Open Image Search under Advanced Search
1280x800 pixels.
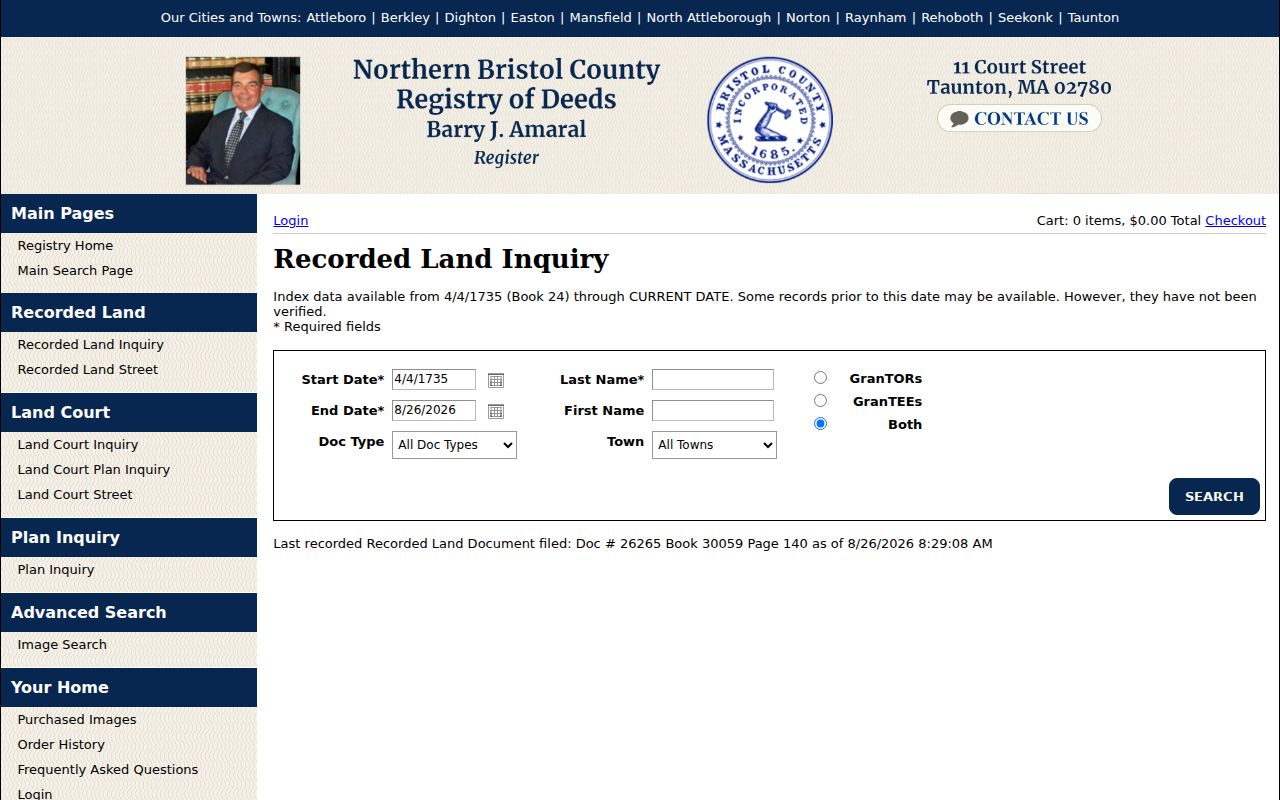[62, 645]
